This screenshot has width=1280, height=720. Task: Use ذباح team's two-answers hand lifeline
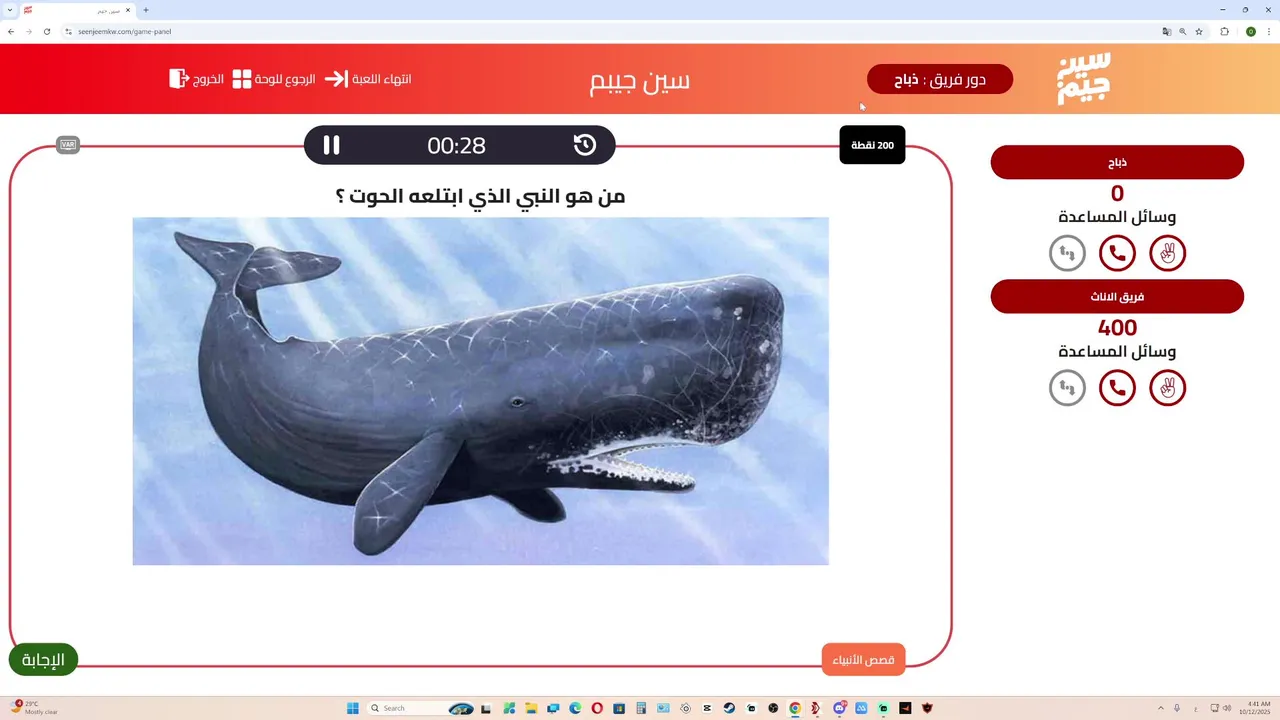click(1167, 253)
